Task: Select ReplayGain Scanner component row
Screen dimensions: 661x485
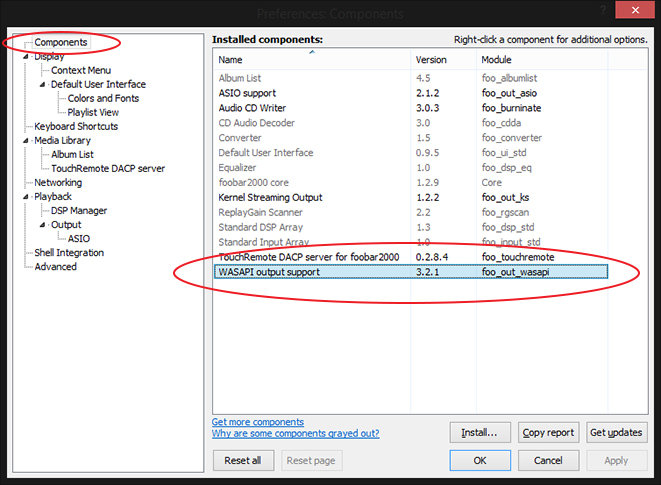Action: [x=411, y=212]
